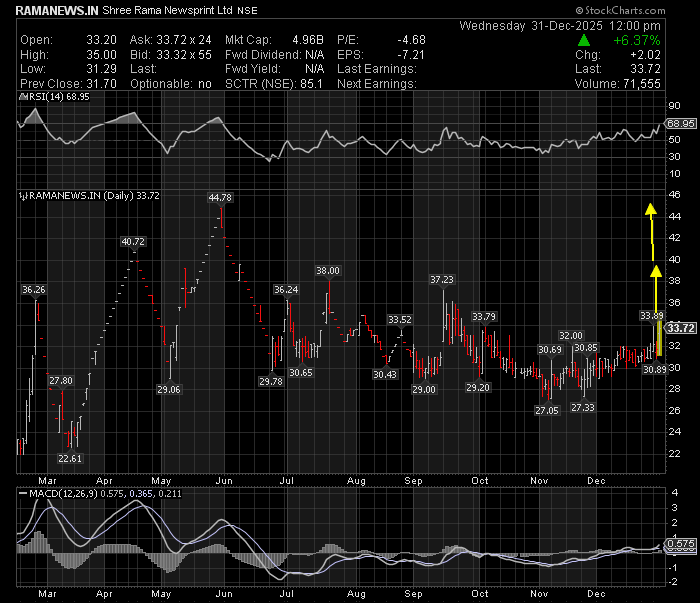Click the 30.85 price label
The image size is (700, 603).
pyautogui.click(x=586, y=348)
